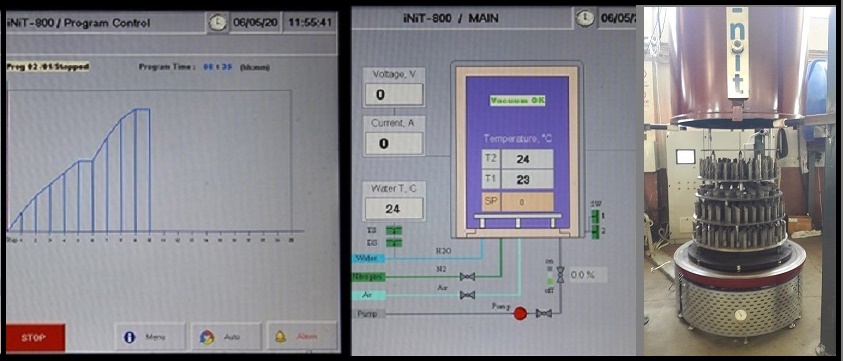This screenshot has width=843, height=361.
Task: Toggle the on/off indicator of the throttle valve
Action: click(x=548, y=274)
